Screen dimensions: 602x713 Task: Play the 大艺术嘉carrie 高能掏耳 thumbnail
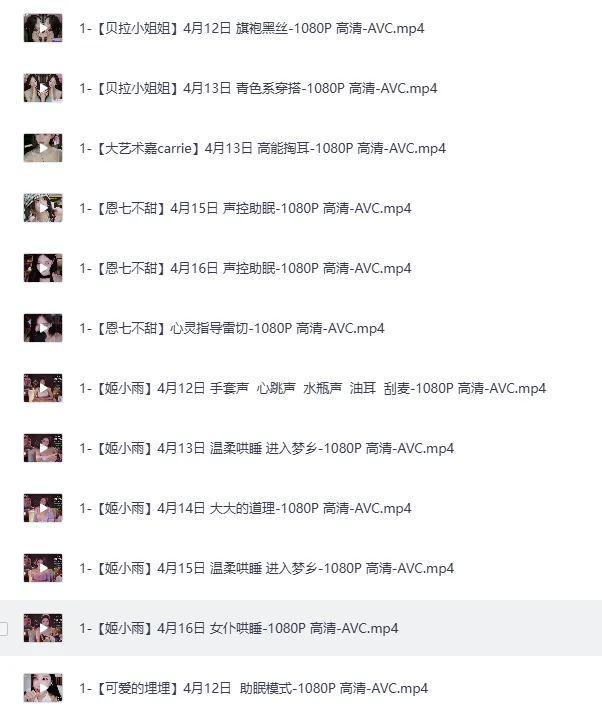43,148
